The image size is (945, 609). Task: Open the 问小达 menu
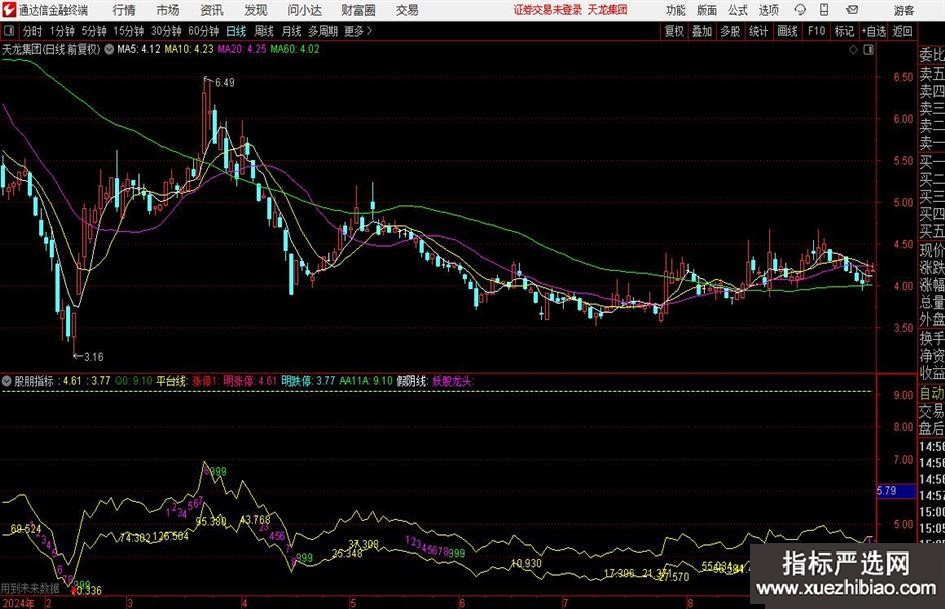point(304,10)
